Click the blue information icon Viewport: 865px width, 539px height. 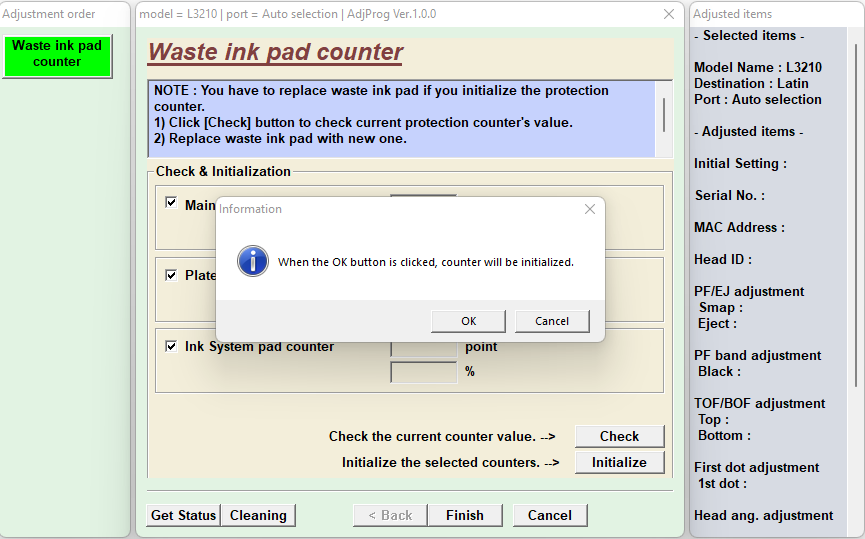(252, 262)
